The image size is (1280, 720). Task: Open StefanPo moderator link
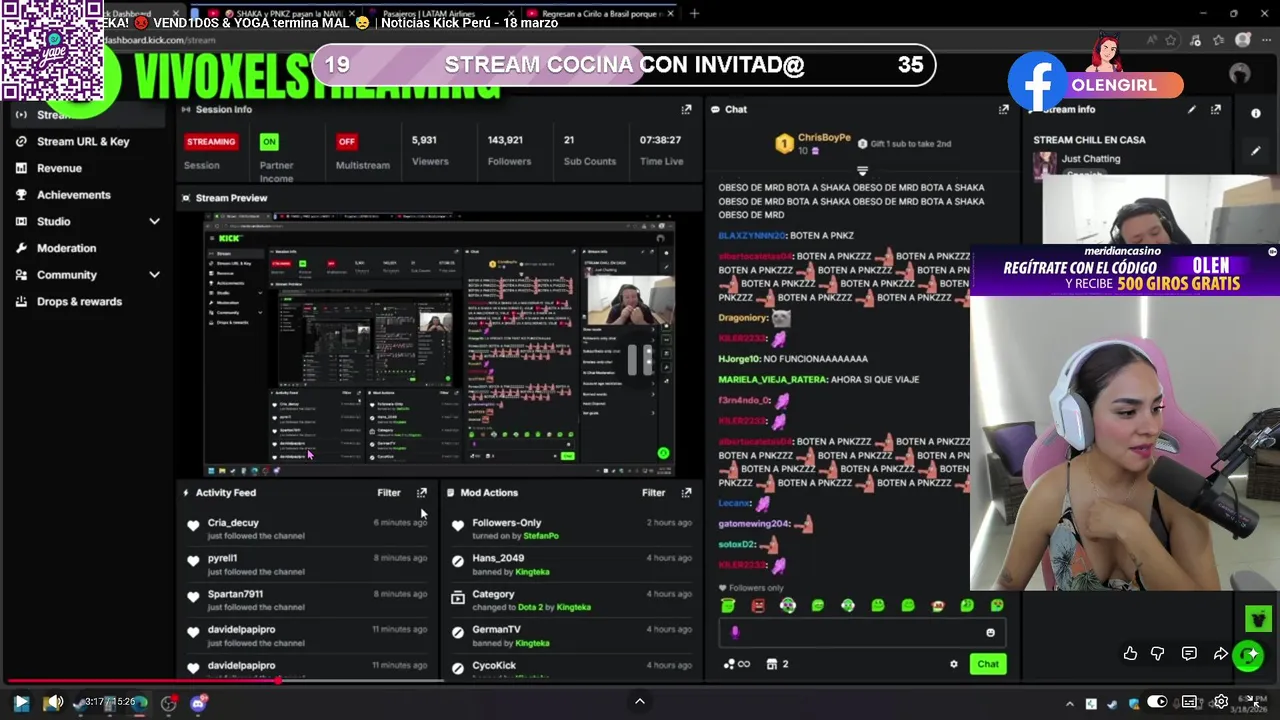[540, 536]
